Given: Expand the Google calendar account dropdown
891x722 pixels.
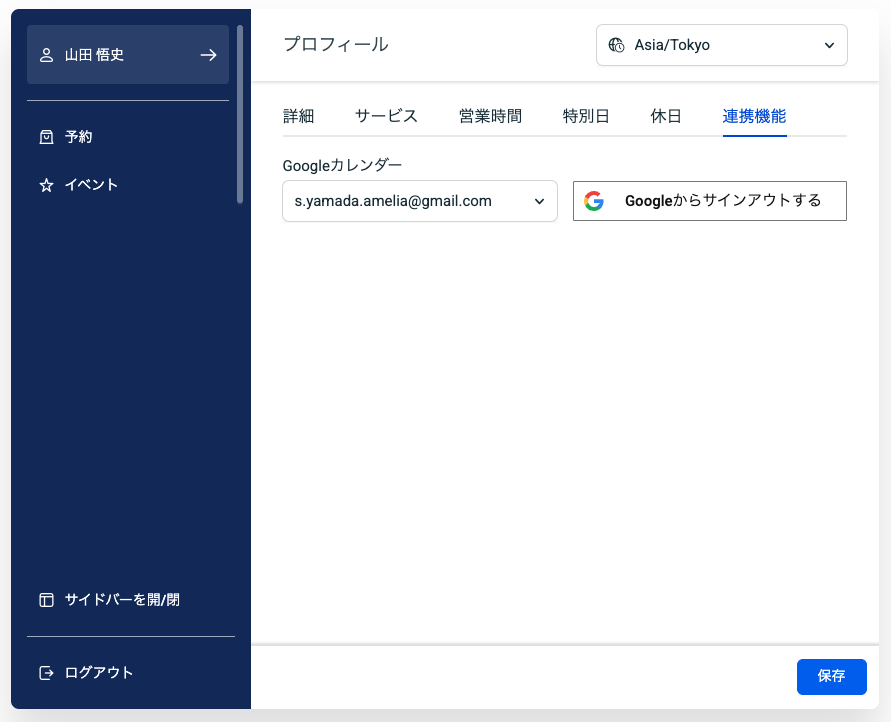Looking at the screenshot, I should click(x=419, y=201).
